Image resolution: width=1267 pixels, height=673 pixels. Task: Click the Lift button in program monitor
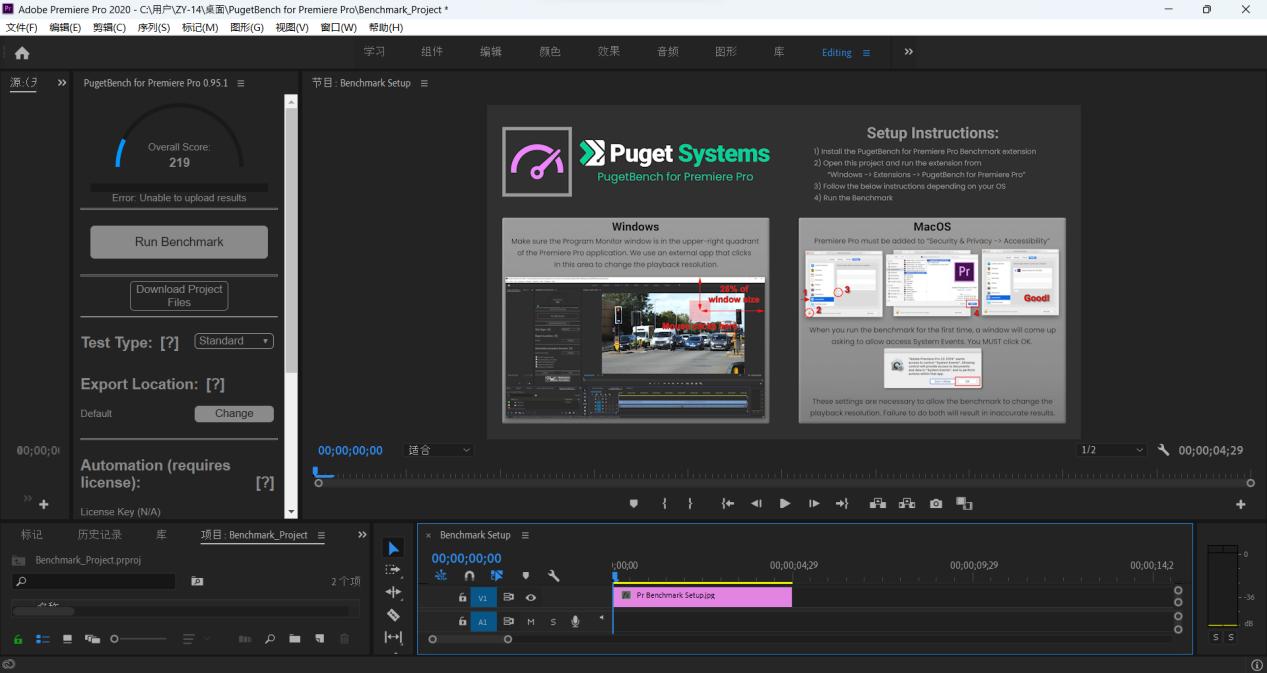[877, 504]
